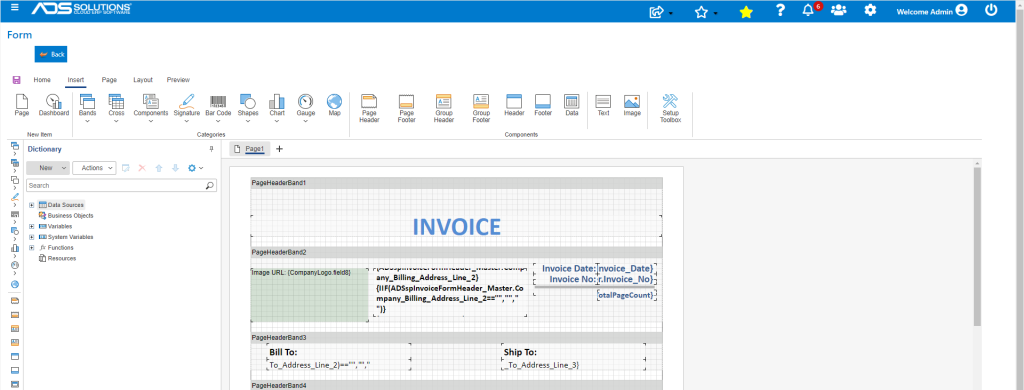Insert a new Page item
The height and width of the screenshot is (390, 1024).
point(22,106)
